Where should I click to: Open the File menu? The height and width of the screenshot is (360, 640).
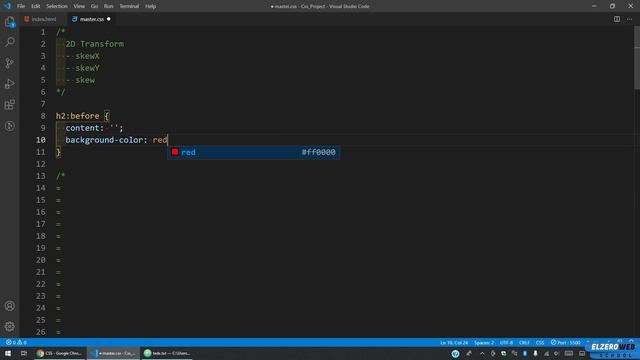pos(21,6)
